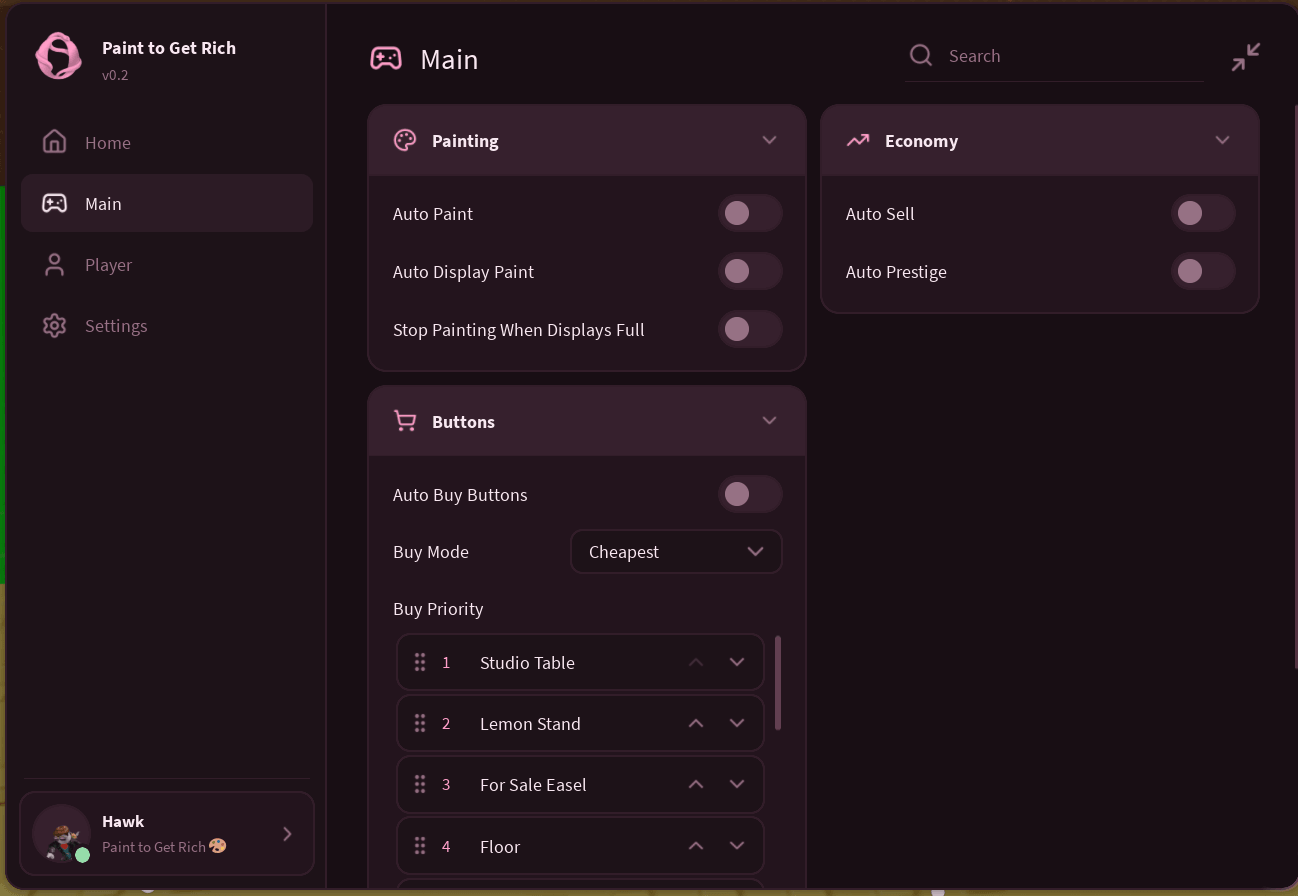The image size is (1298, 896).
Task: Open the Player tab label
Action: [109, 265]
